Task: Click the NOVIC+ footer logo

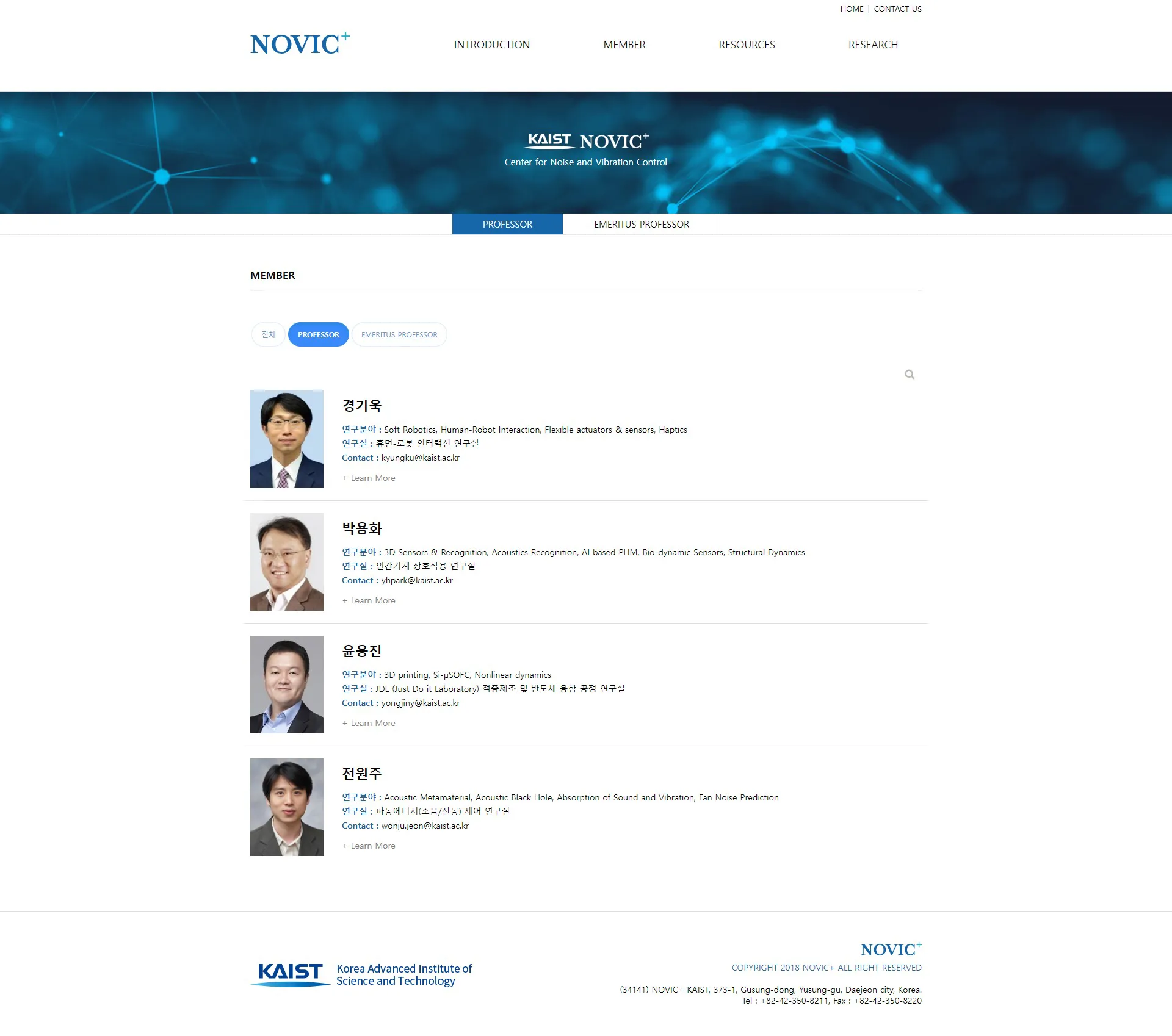Action: (891, 949)
